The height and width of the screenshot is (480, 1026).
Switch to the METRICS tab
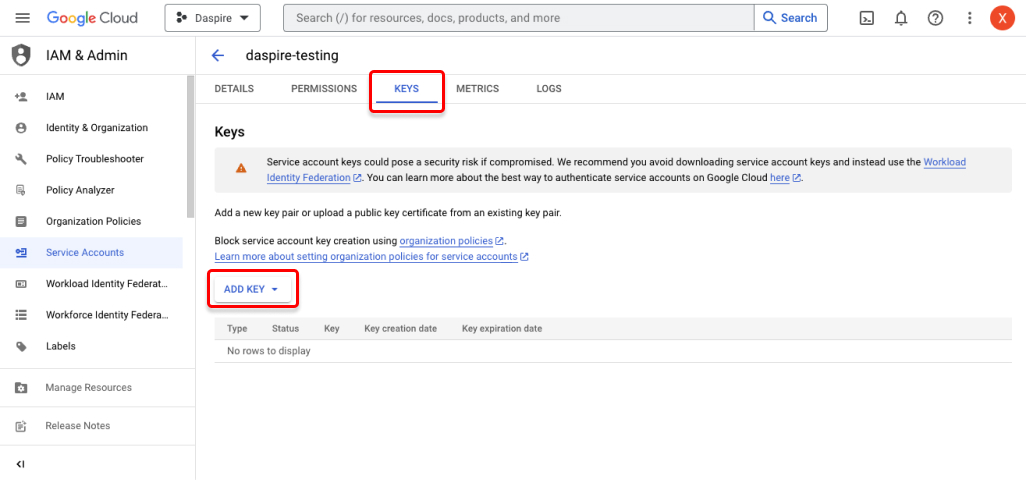(x=478, y=89)
